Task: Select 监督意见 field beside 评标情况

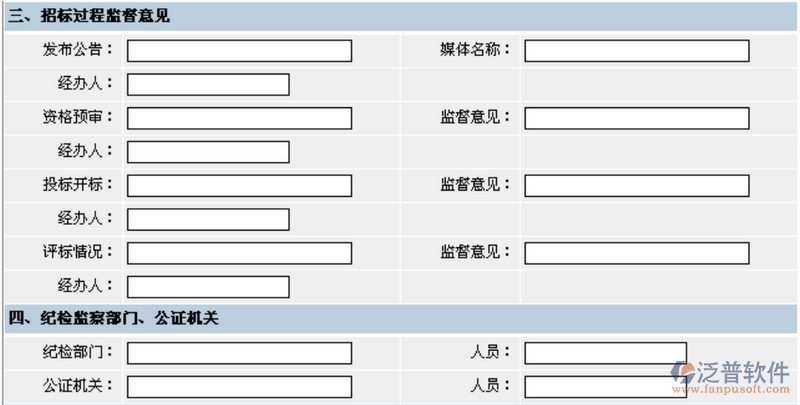Action: click(x=636, y=252)
